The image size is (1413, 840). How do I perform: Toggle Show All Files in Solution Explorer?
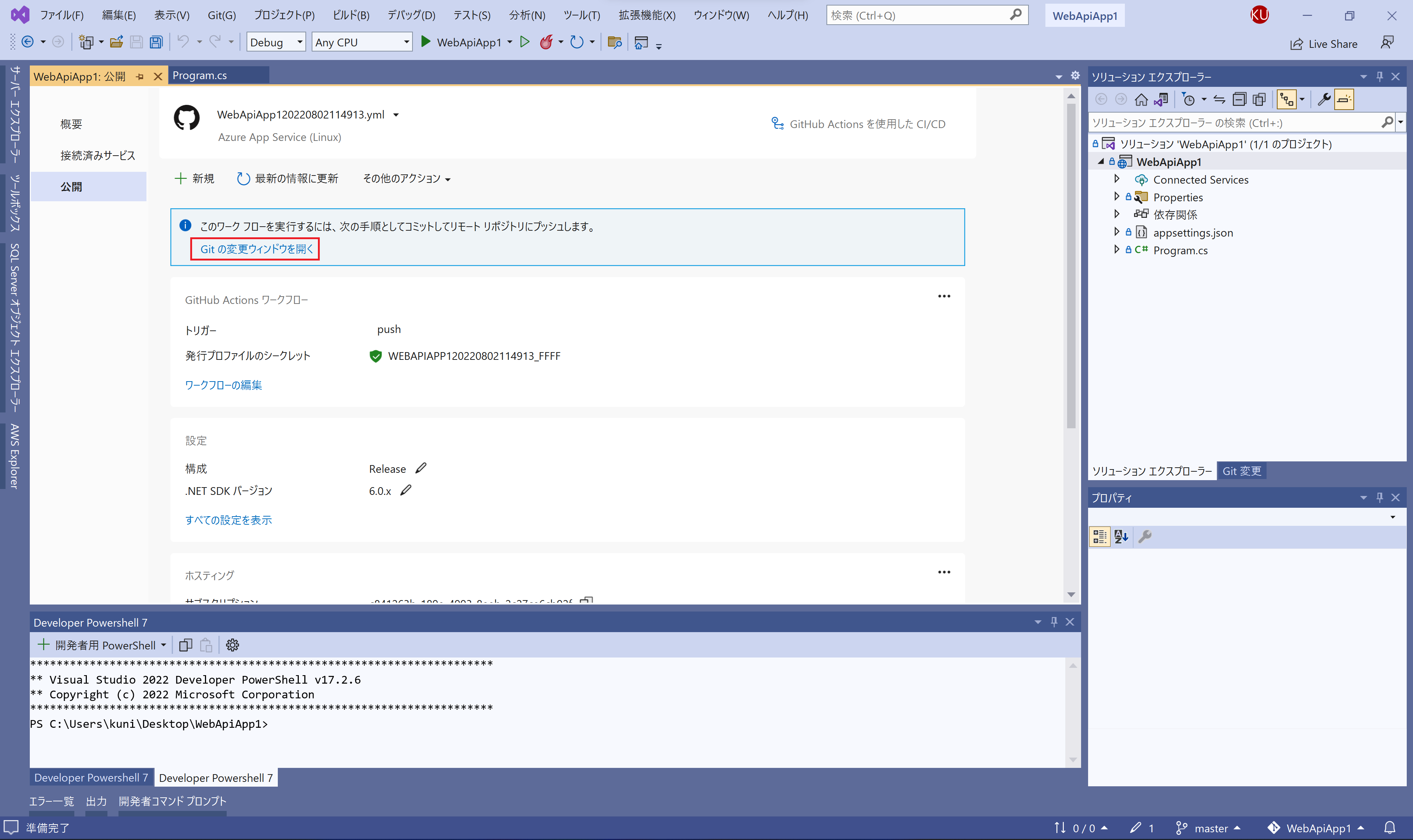click(x=1259, y=100)
